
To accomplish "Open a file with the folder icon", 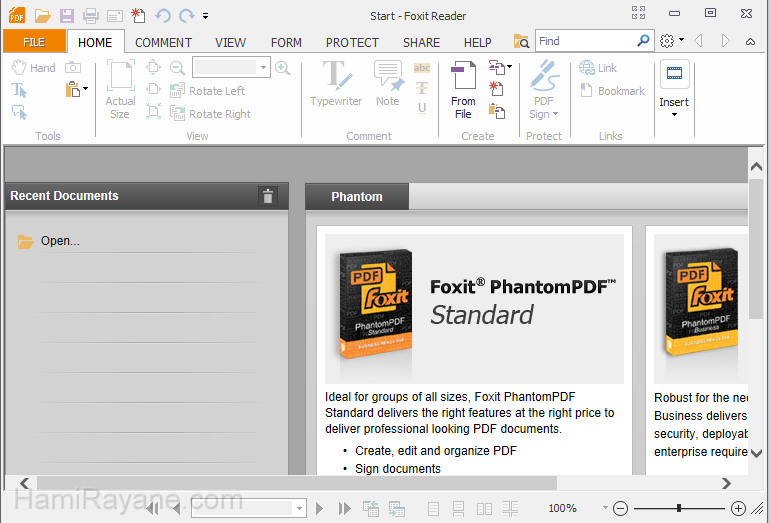I will pos(43,16).
